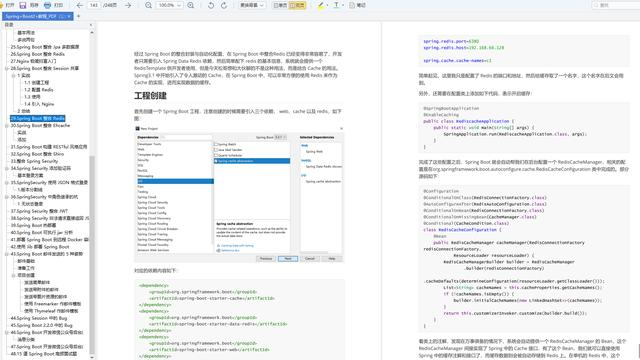
Task: Select outline item 37.Spring Security JWT
Action: (x=39, y=211)
